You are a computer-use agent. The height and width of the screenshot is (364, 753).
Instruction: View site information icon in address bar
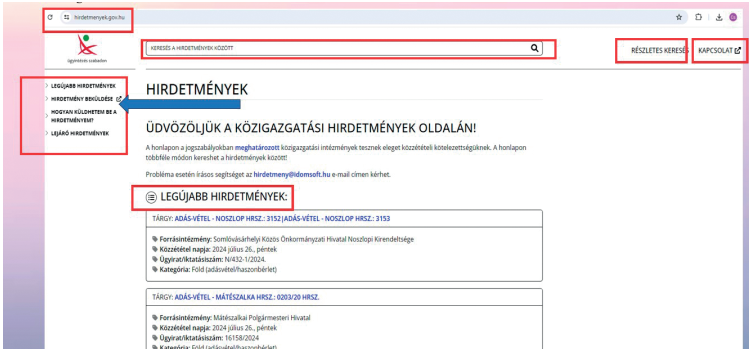click(66, 17)
